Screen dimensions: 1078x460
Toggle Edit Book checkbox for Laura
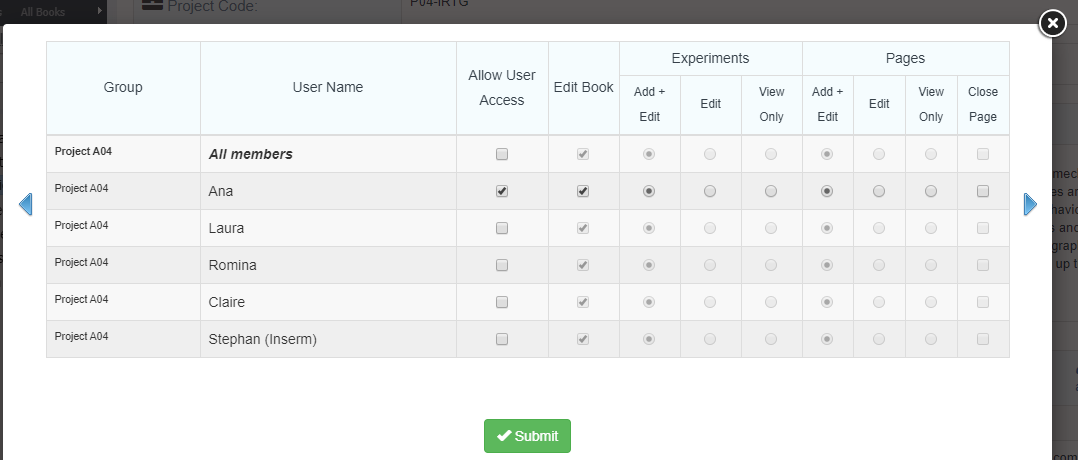[583, 228]
